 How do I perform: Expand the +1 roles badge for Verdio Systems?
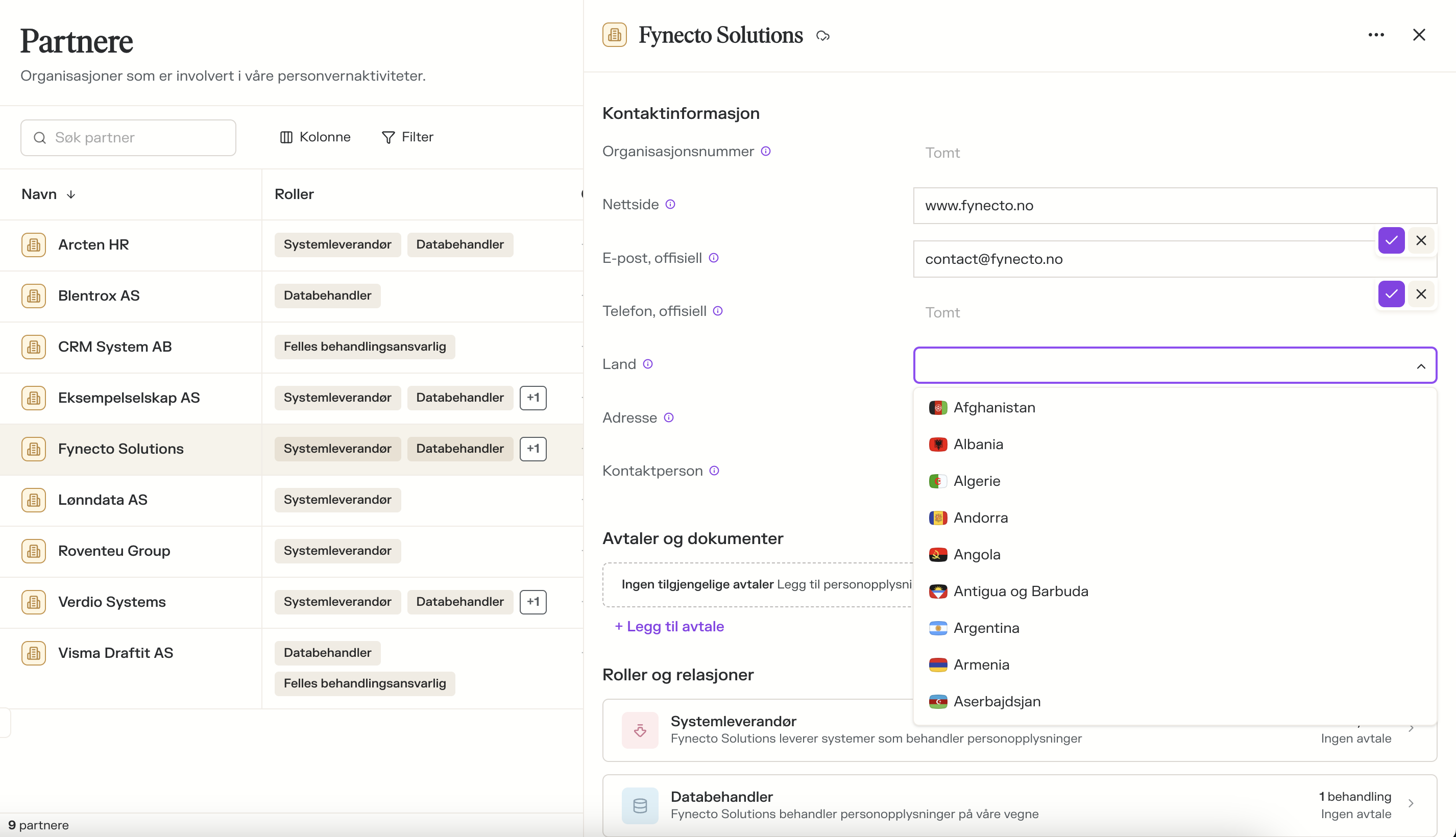(532, 602)
